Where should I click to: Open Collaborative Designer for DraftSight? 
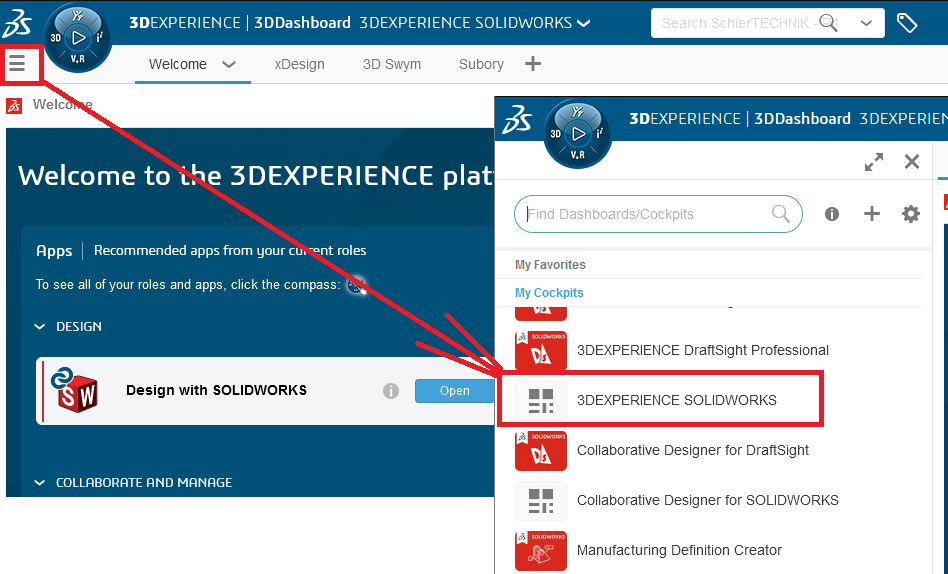tap(693, 451)
